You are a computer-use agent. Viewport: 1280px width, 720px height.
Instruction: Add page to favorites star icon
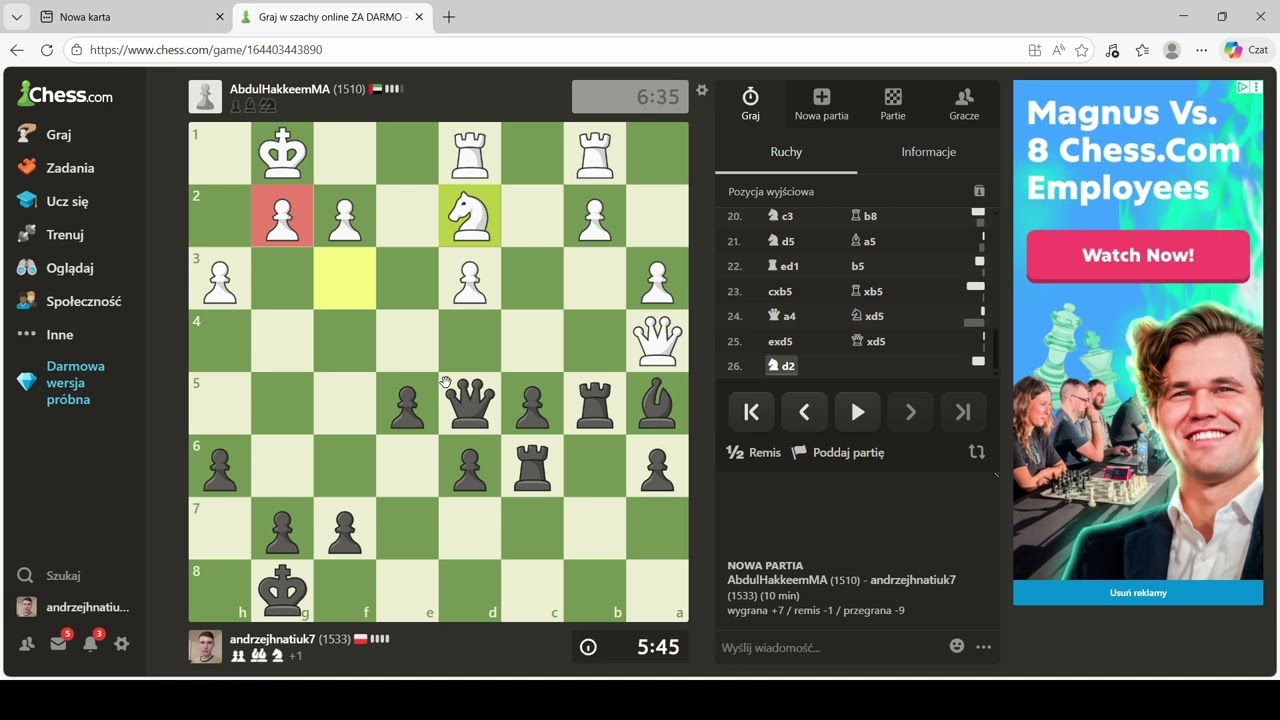[1081, 50]
